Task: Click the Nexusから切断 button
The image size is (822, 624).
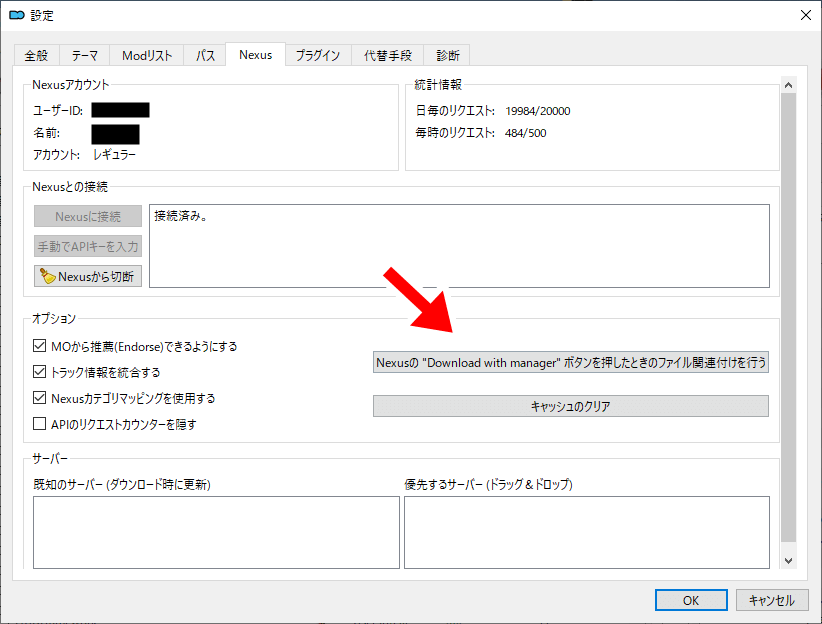Action: (88, 276)
